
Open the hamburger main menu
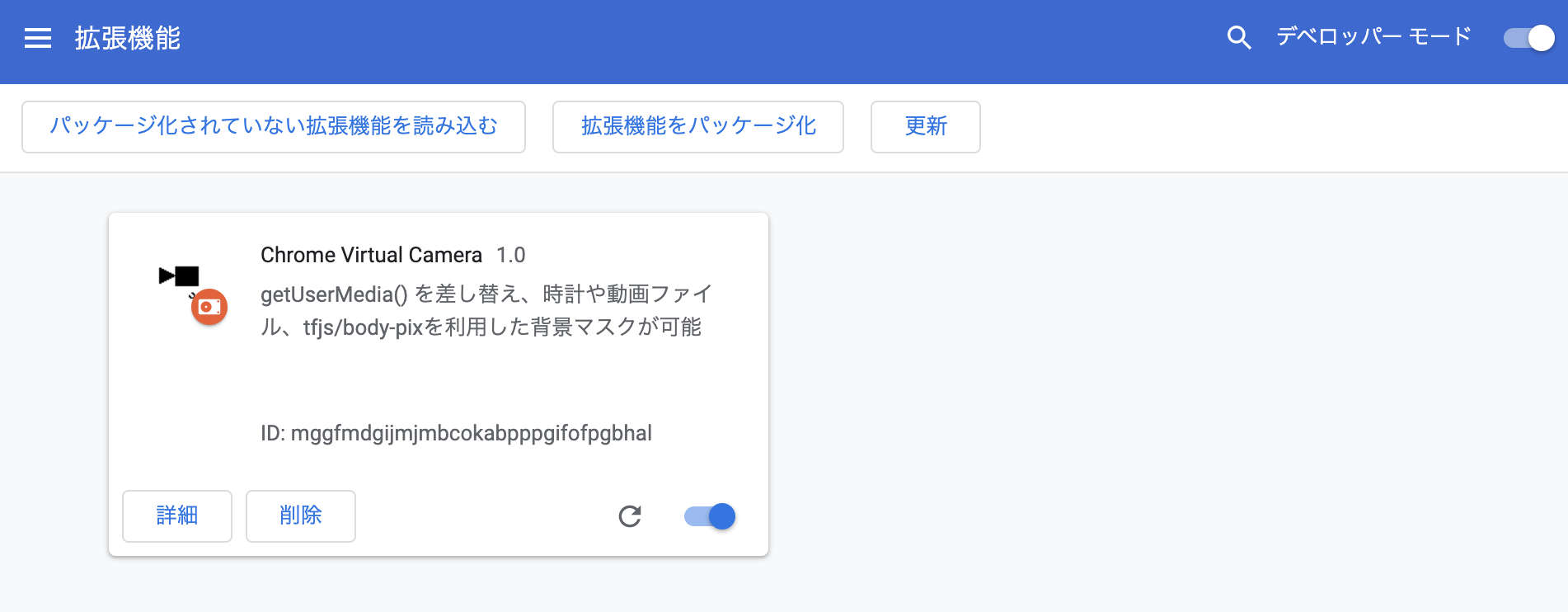pyautogui.click(x=38, y=38)
